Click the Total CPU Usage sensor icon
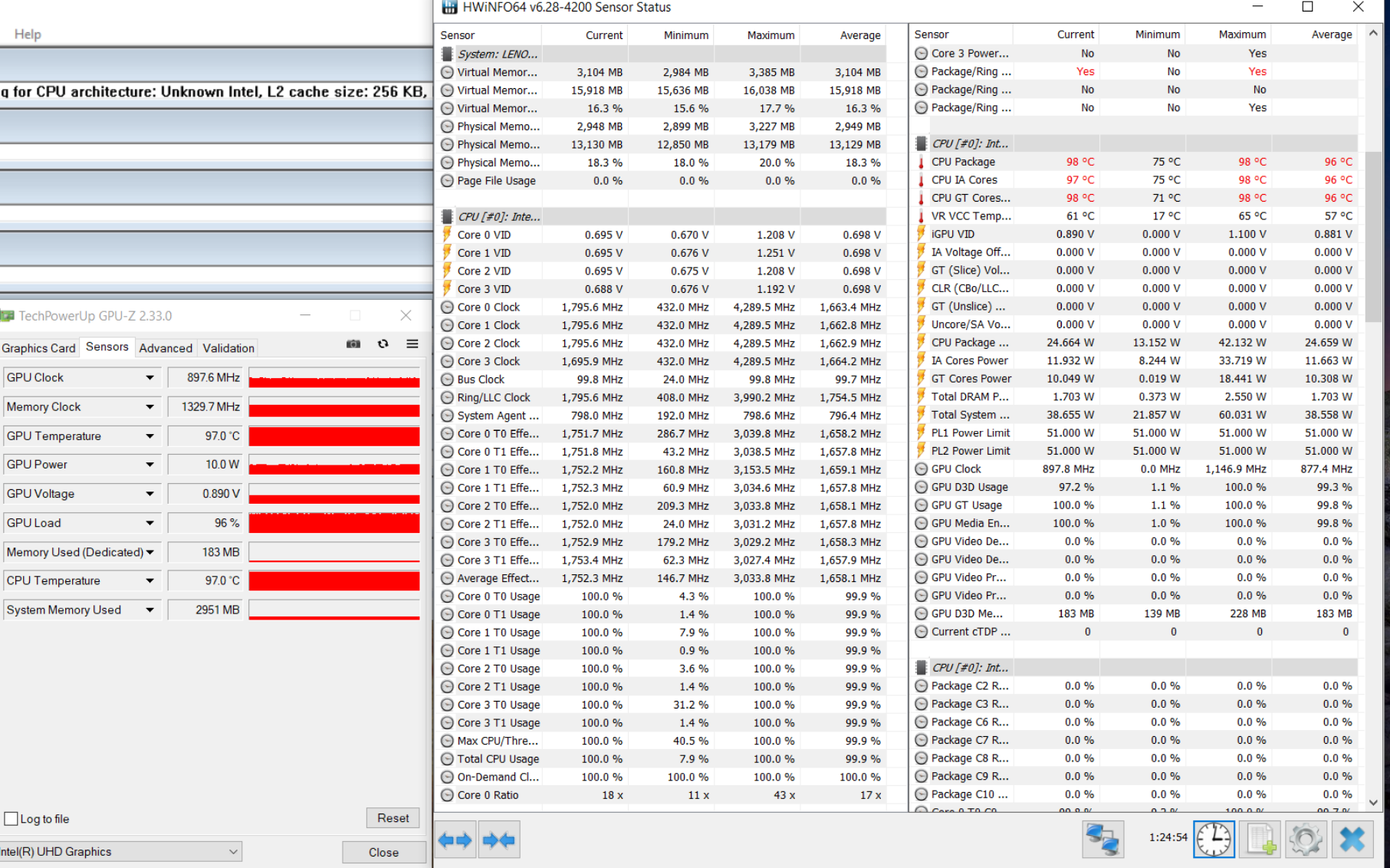Viewport: 1390px width, 868px height. [447, 759]
